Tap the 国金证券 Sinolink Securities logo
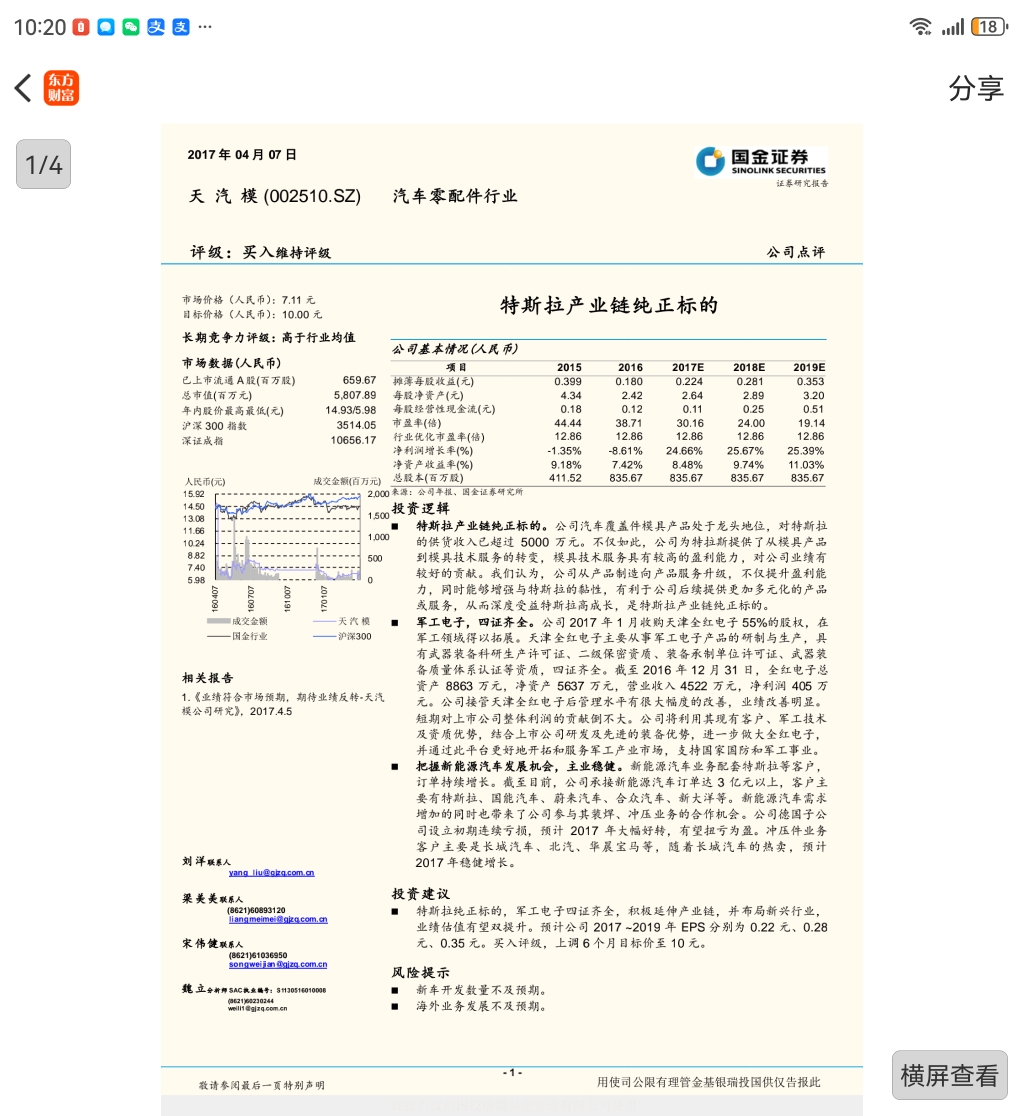 [x=761, y=162]
